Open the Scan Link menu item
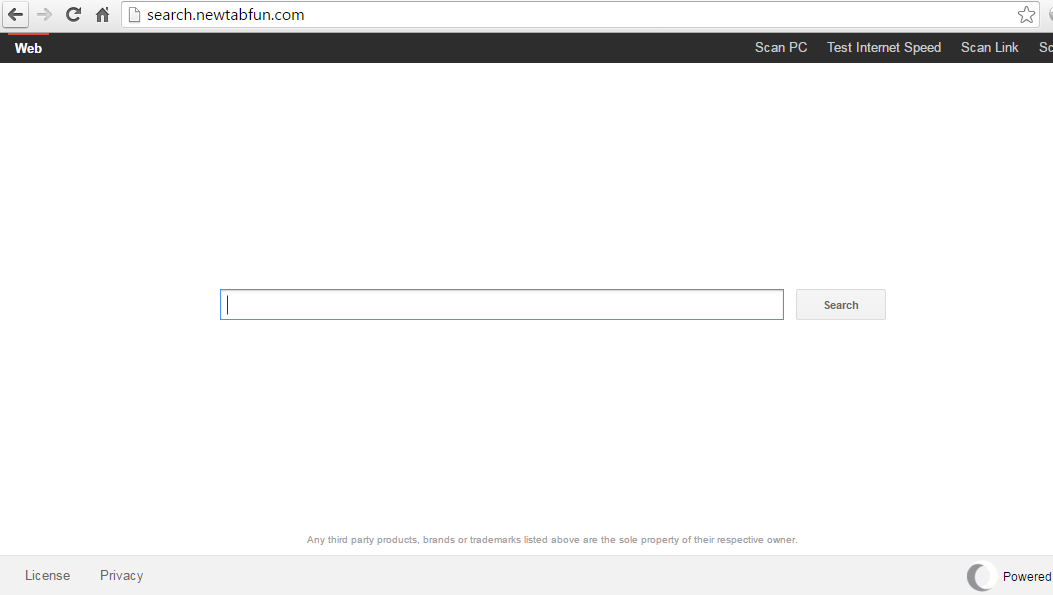The image size is (1053, 595). pos(989,48)
